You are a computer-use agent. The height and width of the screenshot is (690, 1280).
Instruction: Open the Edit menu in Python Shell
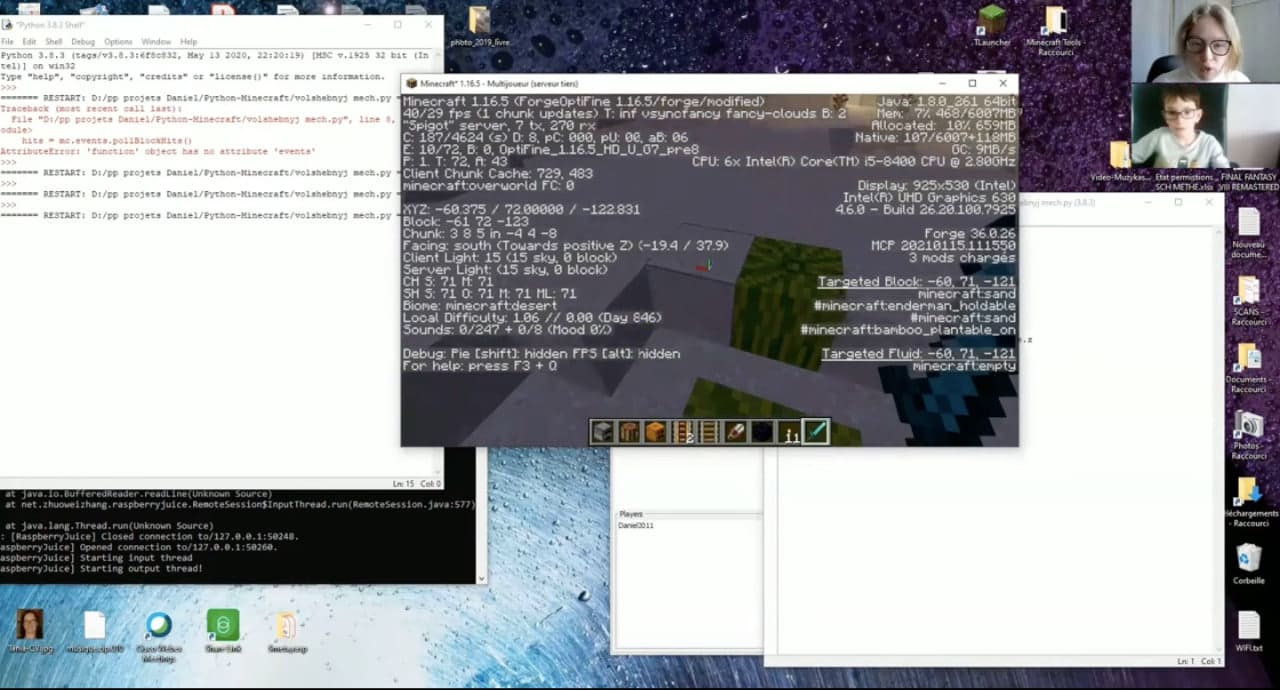pyautogui.click(x=29, y=42)
